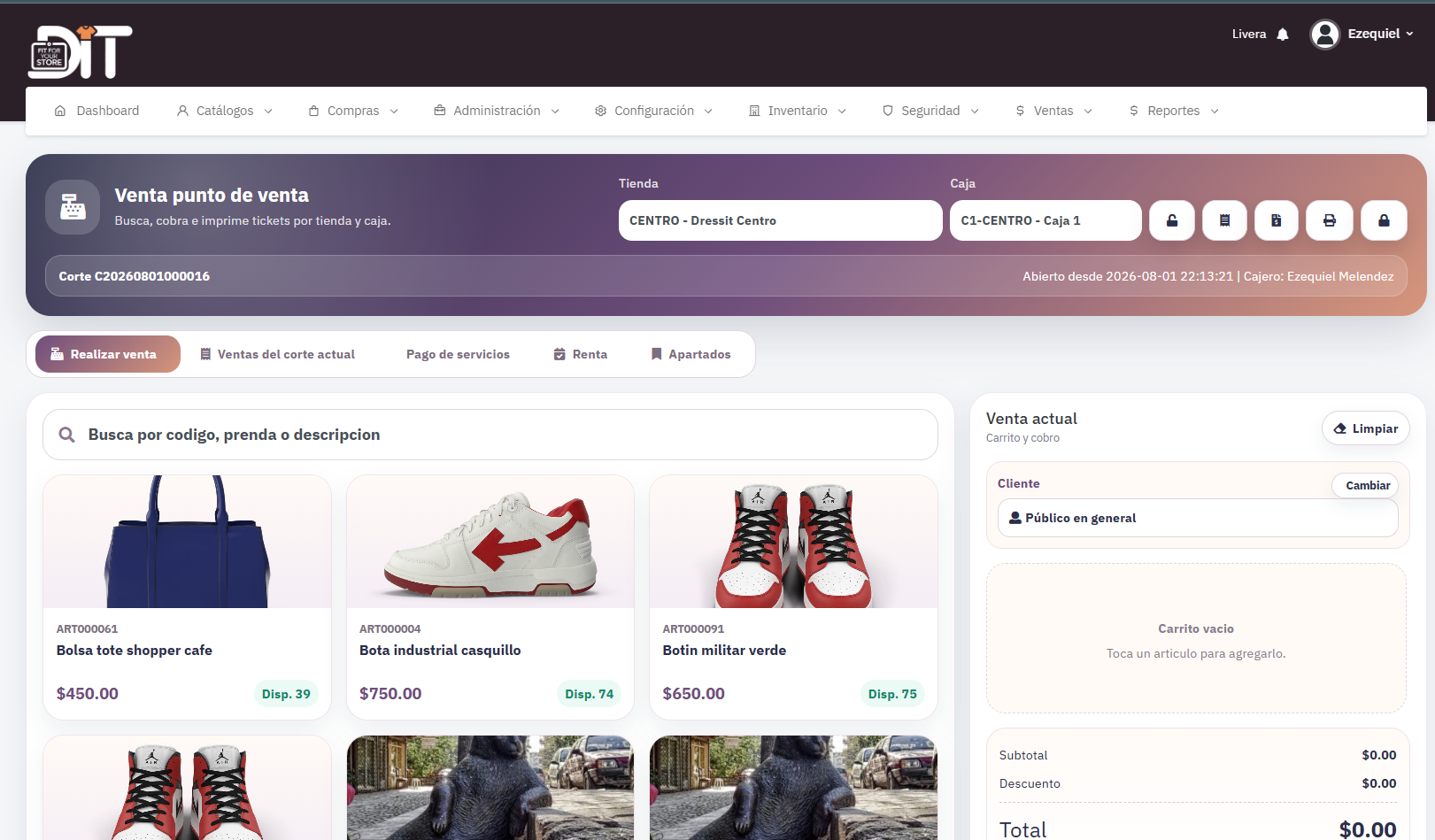This screenshot has height=840, width=1435.
Task: Click the Dashboard home icon
Action: 60,111
